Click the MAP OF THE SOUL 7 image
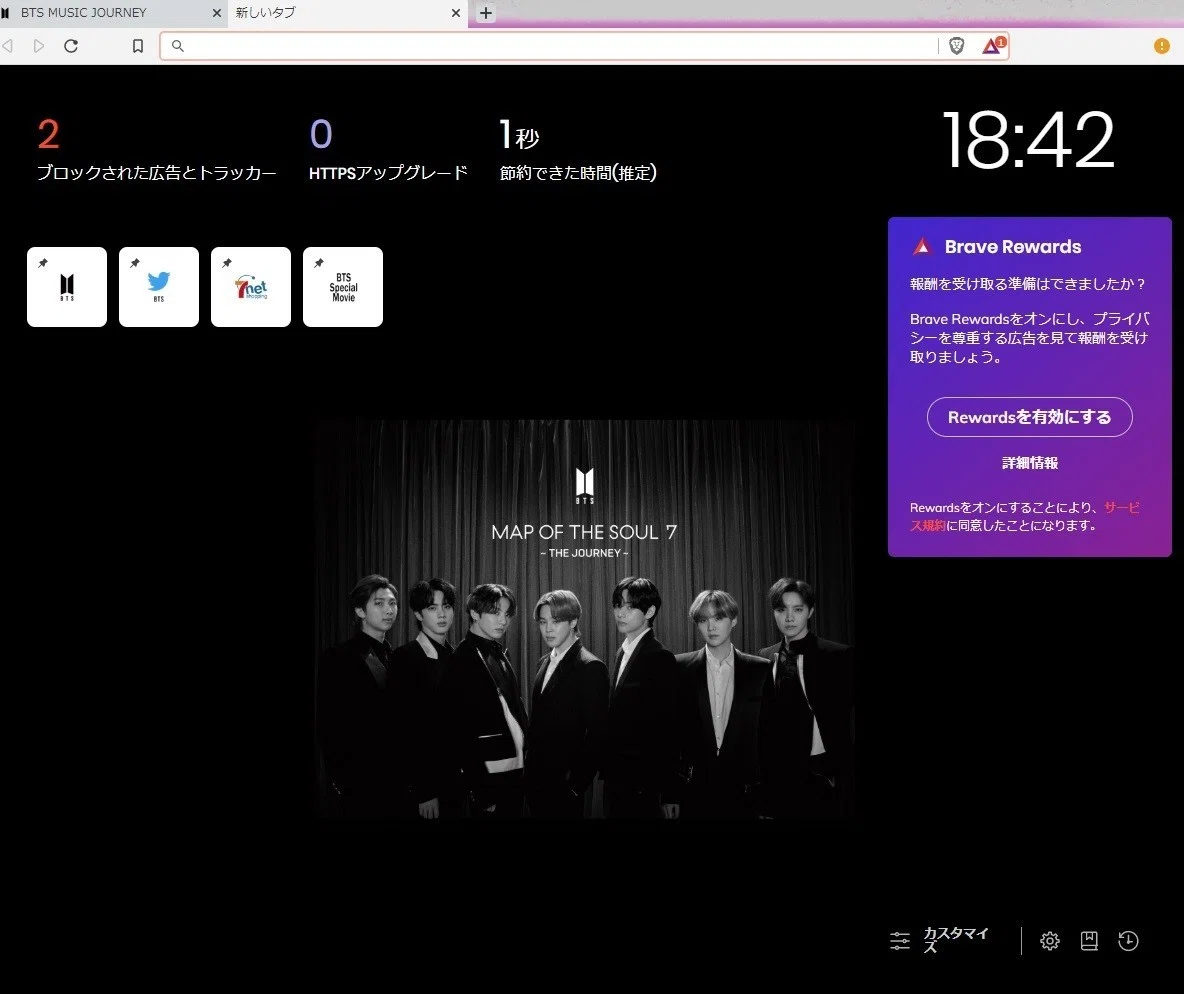 (x=585, y=619)
